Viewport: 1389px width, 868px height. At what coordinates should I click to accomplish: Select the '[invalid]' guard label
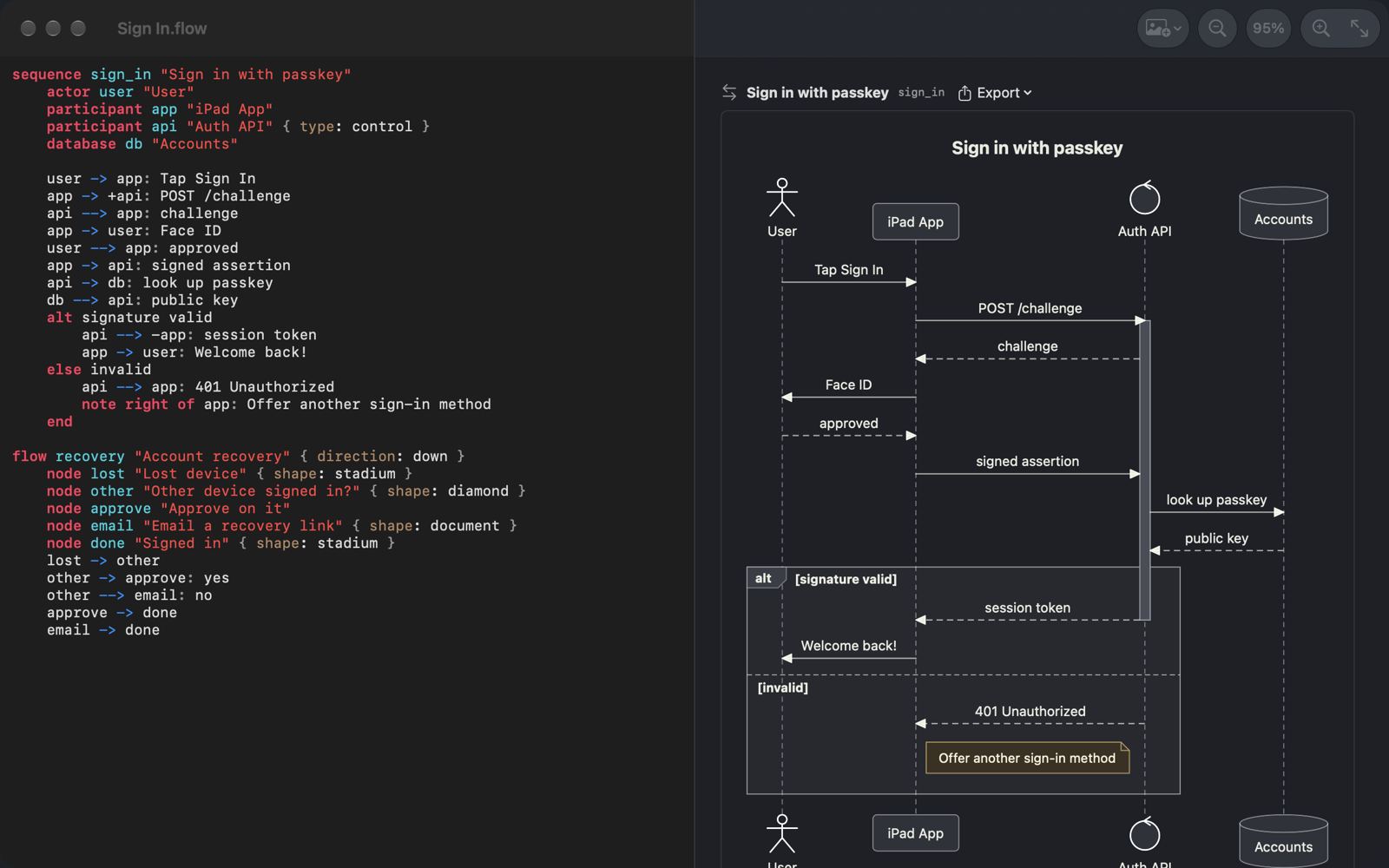point(782,687)
